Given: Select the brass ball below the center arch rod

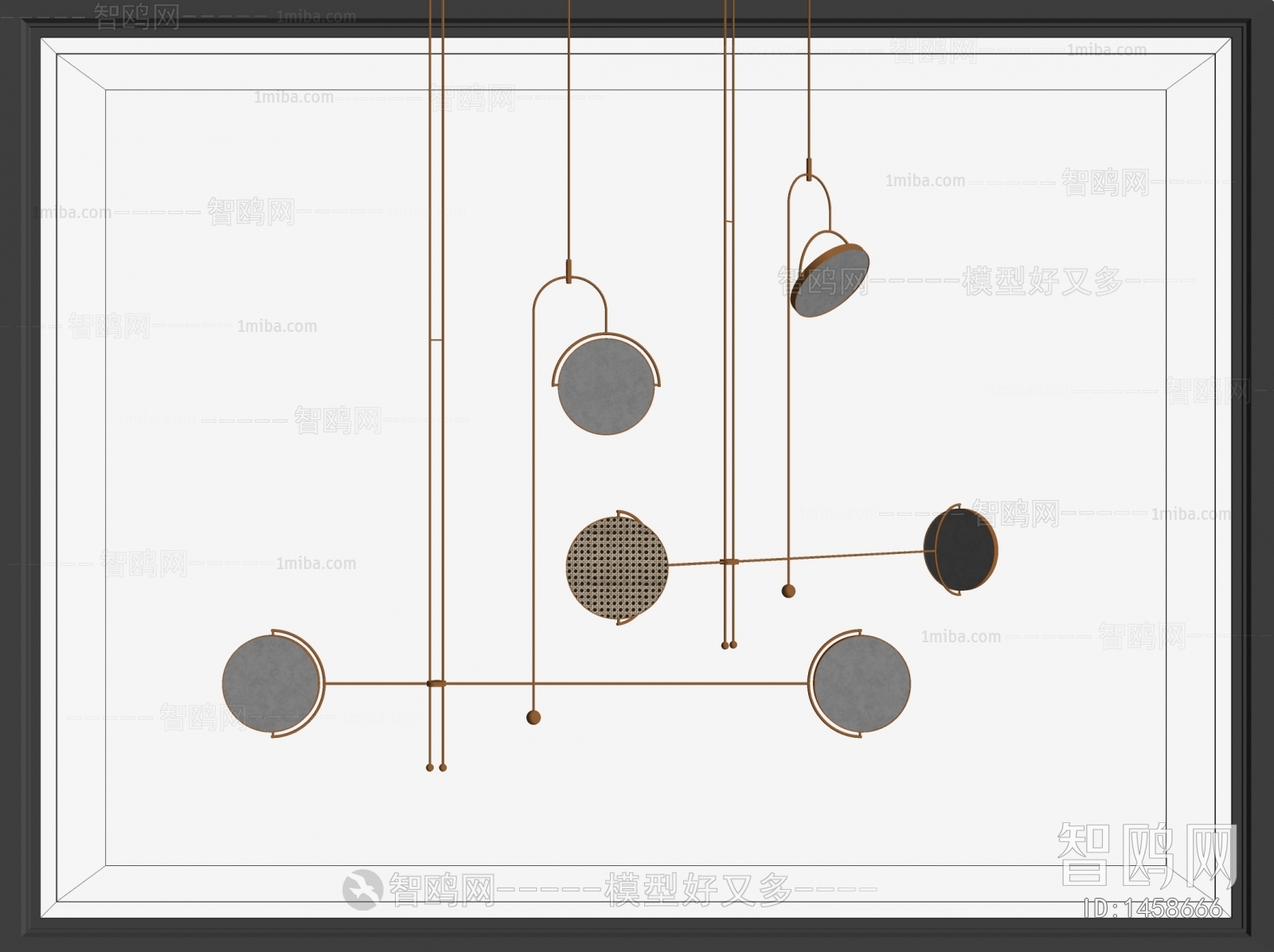Looking at the screenshot, I should point(533,717).
